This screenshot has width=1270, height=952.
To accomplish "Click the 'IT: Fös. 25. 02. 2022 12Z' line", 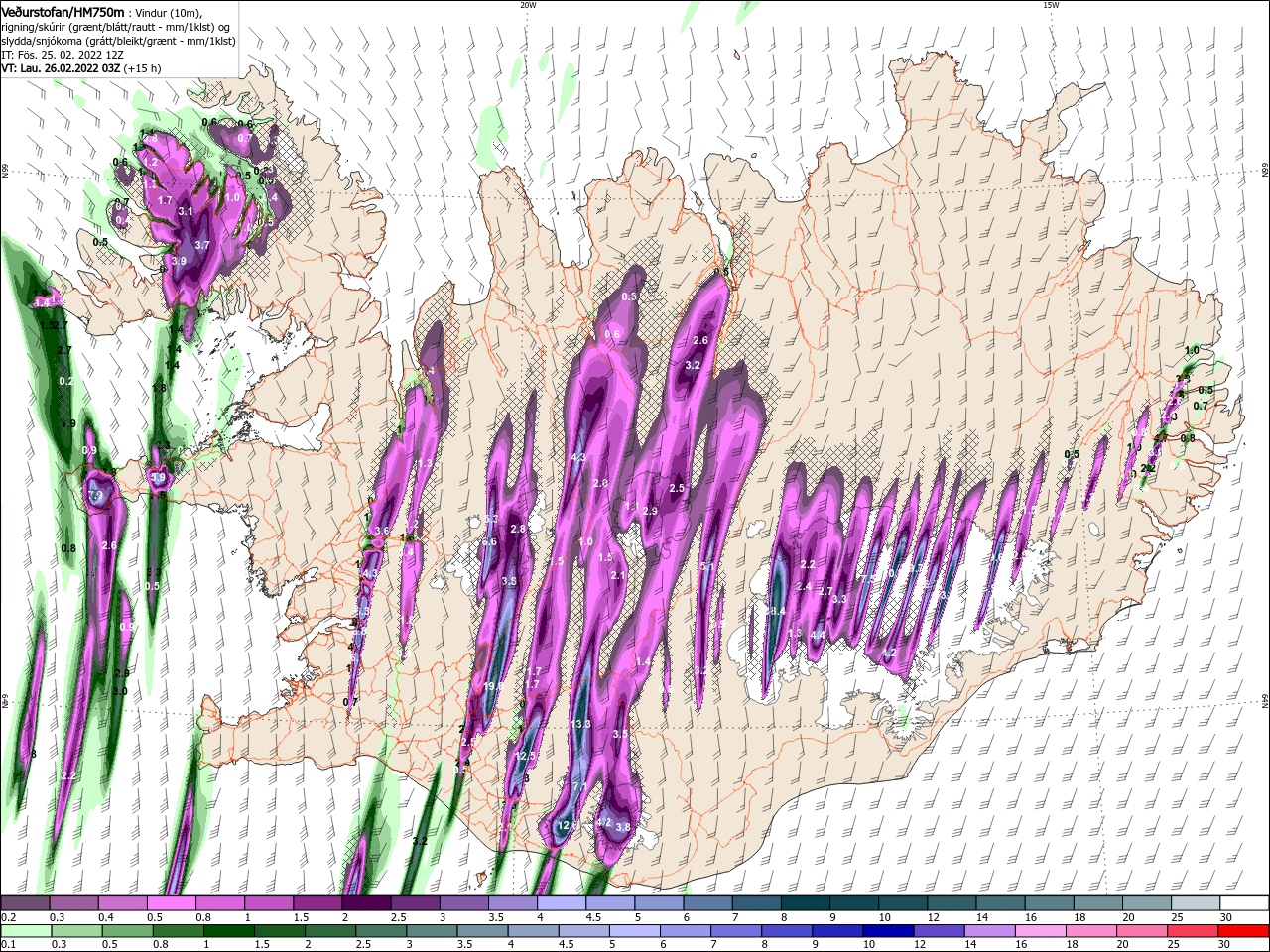I will pyautogui.click(x=62, y=55).
